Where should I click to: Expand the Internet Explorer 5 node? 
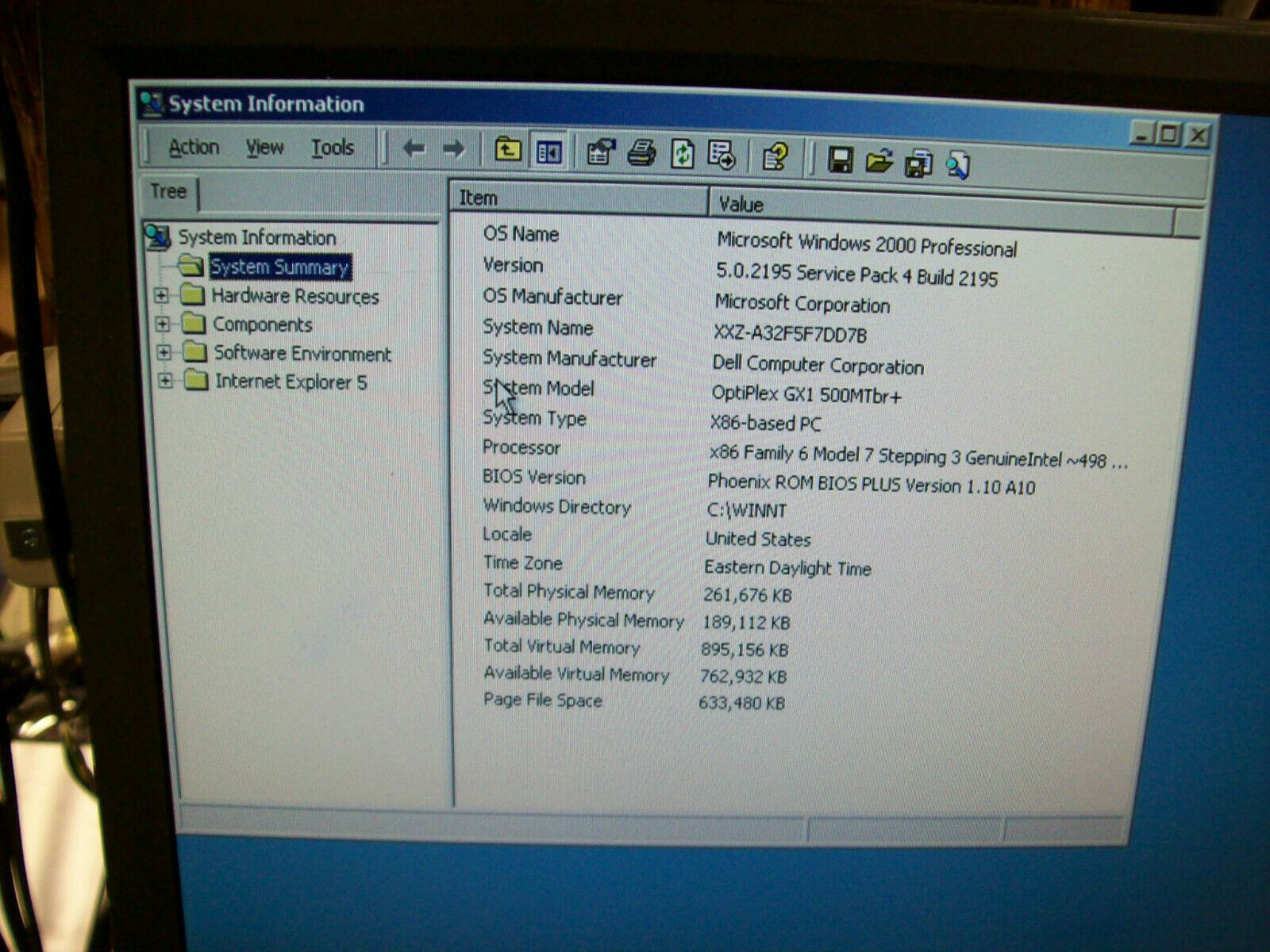165,381
